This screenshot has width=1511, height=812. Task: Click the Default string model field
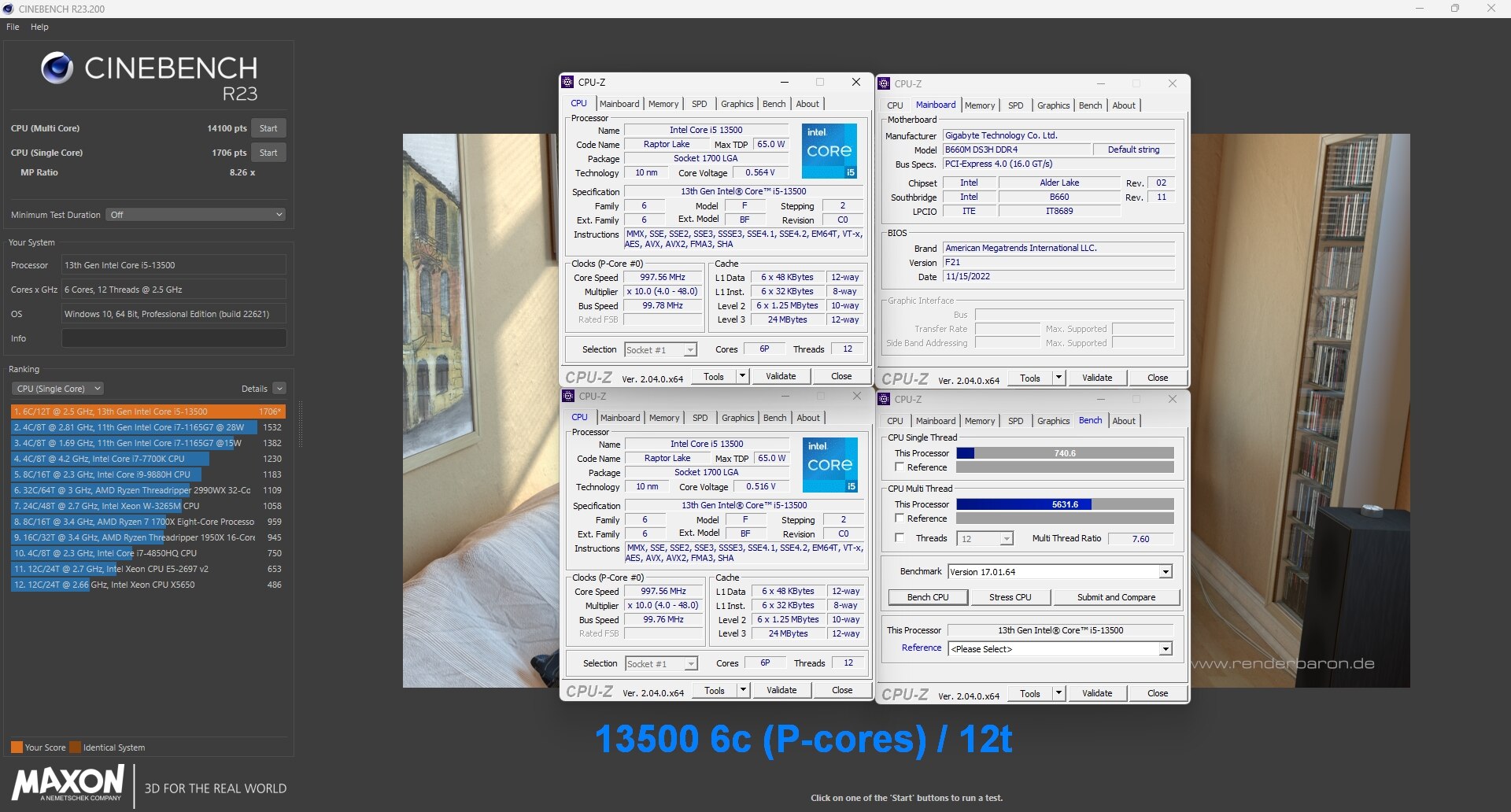tap(1133, 149)
